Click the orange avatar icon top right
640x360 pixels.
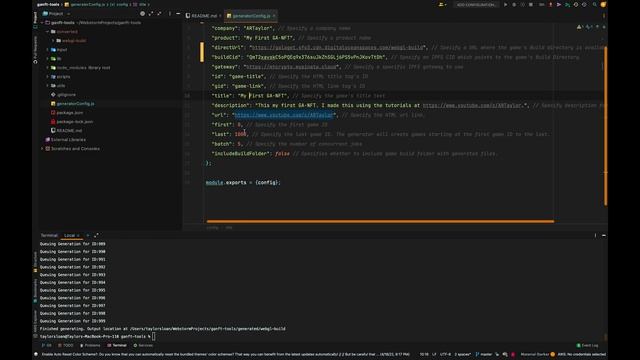603,5
